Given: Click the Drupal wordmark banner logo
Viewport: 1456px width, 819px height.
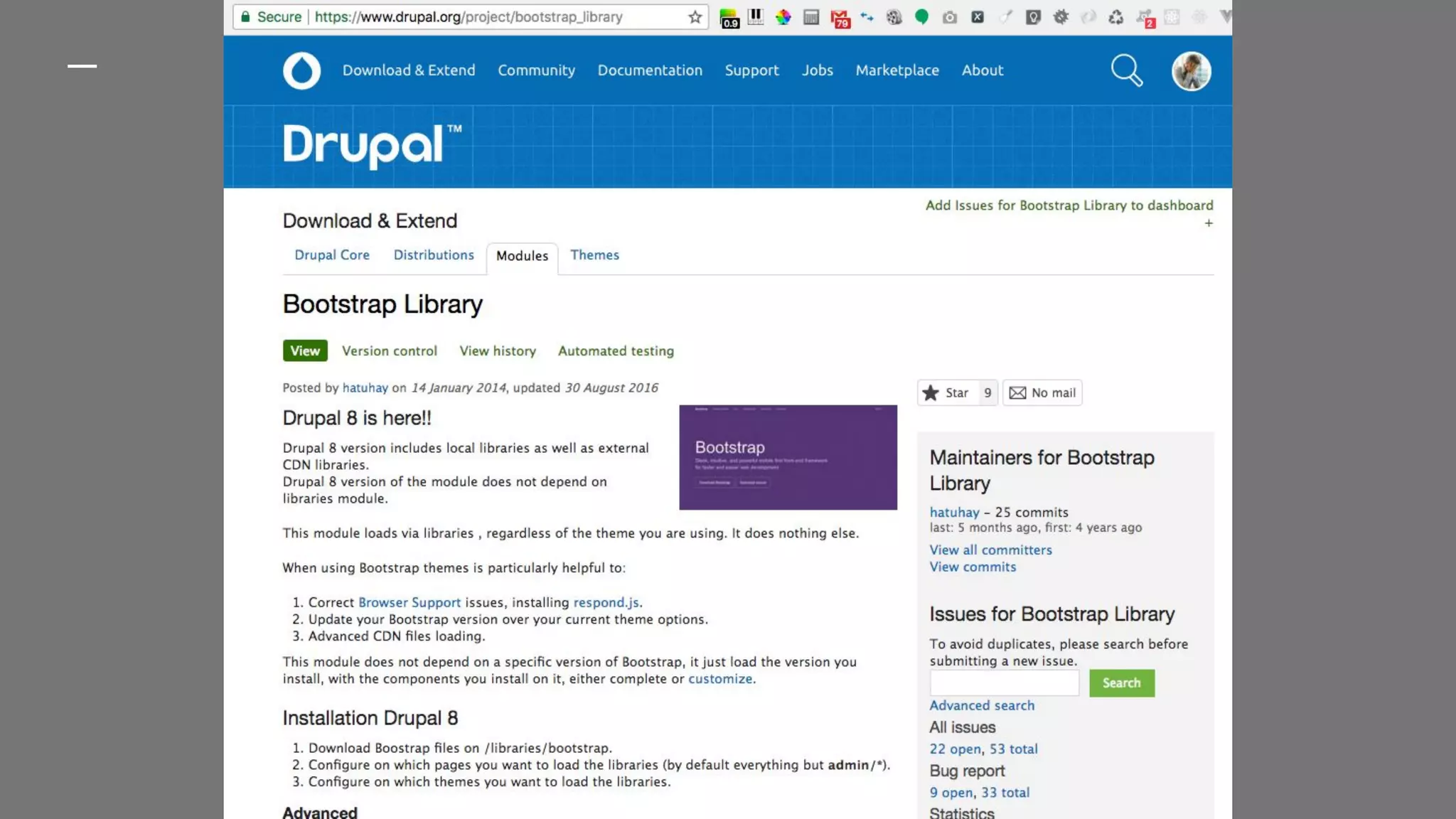Looking at the screenshot, I should [x=372, y=146].
